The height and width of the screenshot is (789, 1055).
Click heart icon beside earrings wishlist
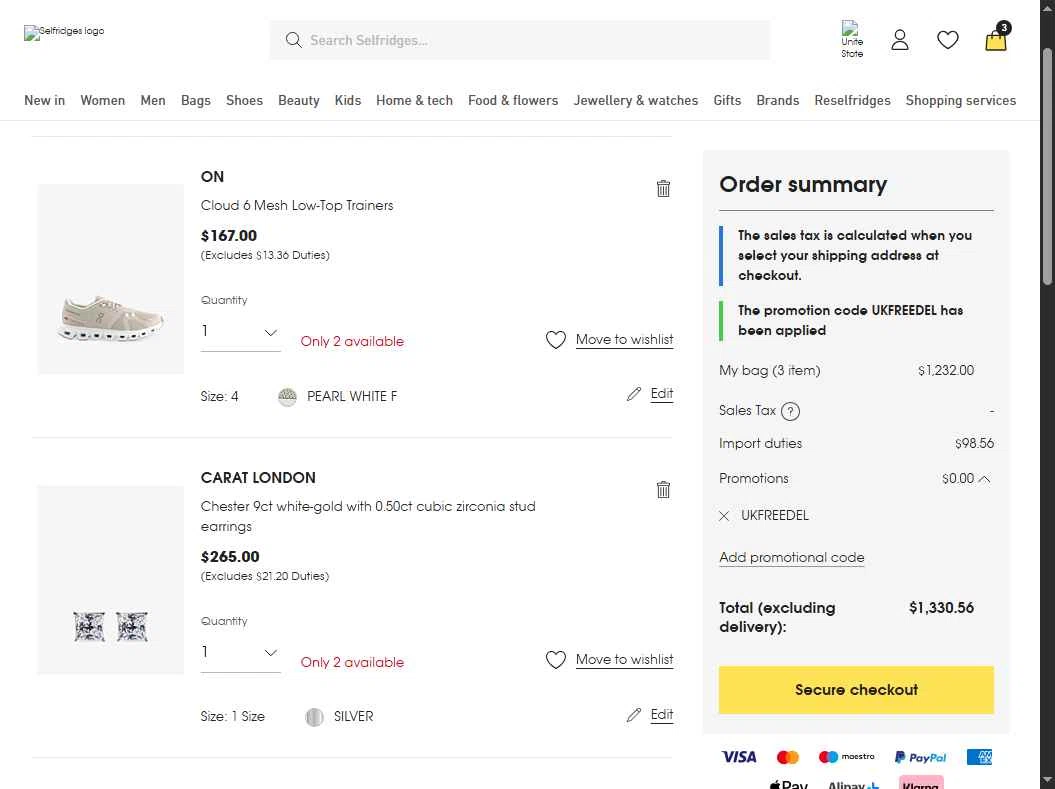[556, 661]
